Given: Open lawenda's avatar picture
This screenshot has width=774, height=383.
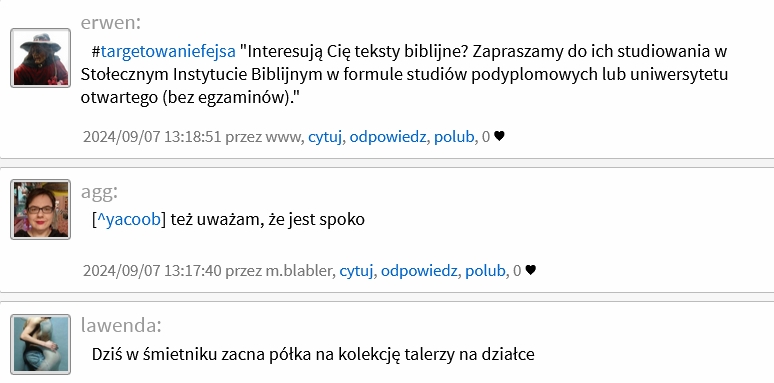Looking at the screenshot, I should pyautogui.click(x=40, y=344).
